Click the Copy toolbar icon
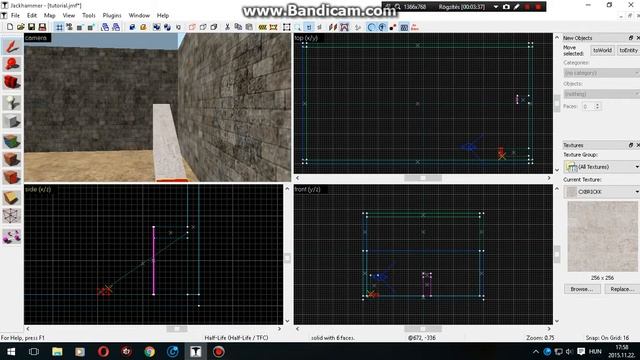Viewport: 640px width, 360px height. (x=238, y=27)
